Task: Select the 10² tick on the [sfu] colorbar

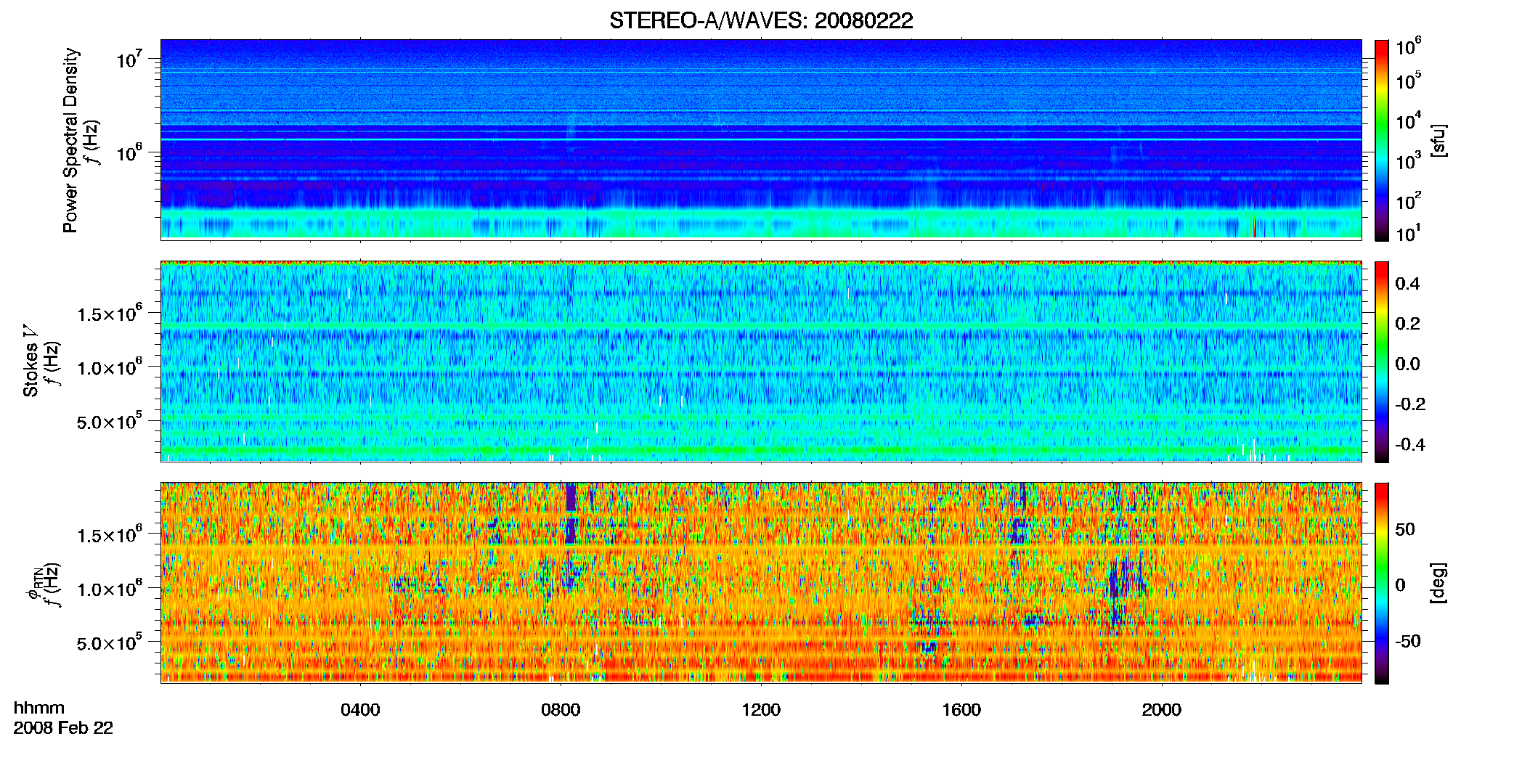Action: tap(1409, 200)
